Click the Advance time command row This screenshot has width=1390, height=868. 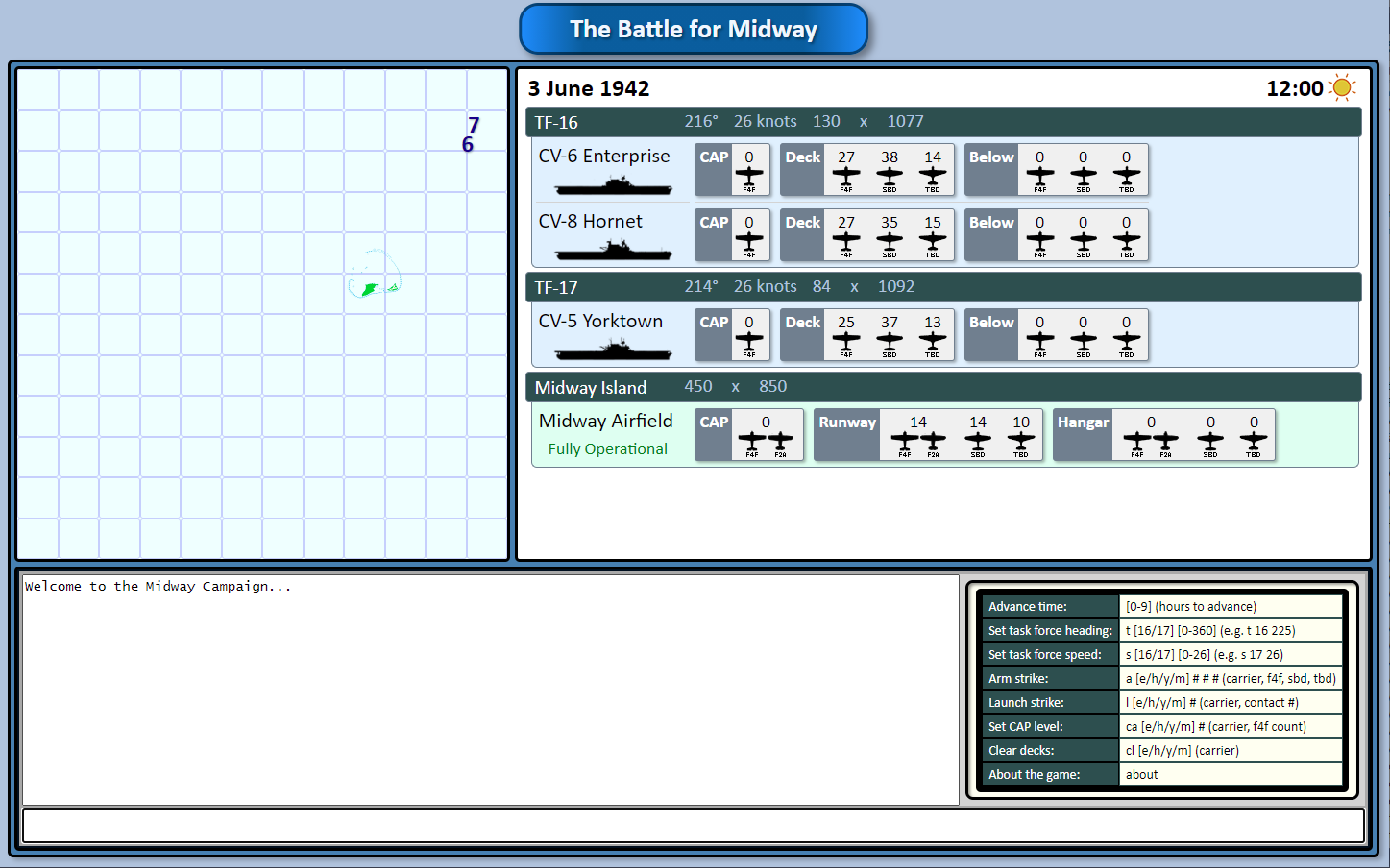coord(1162,606)
